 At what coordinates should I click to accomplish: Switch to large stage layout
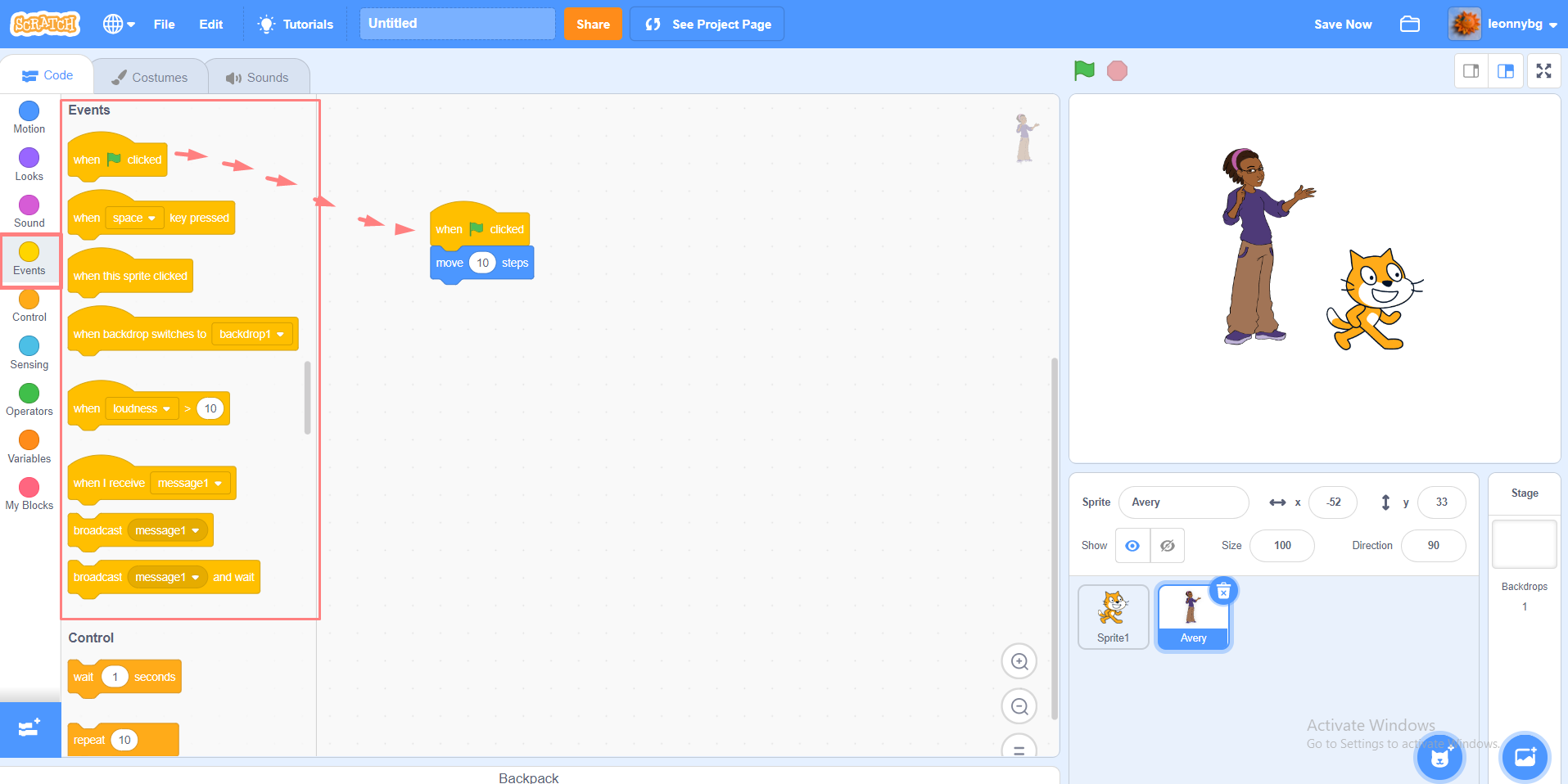1506,71
